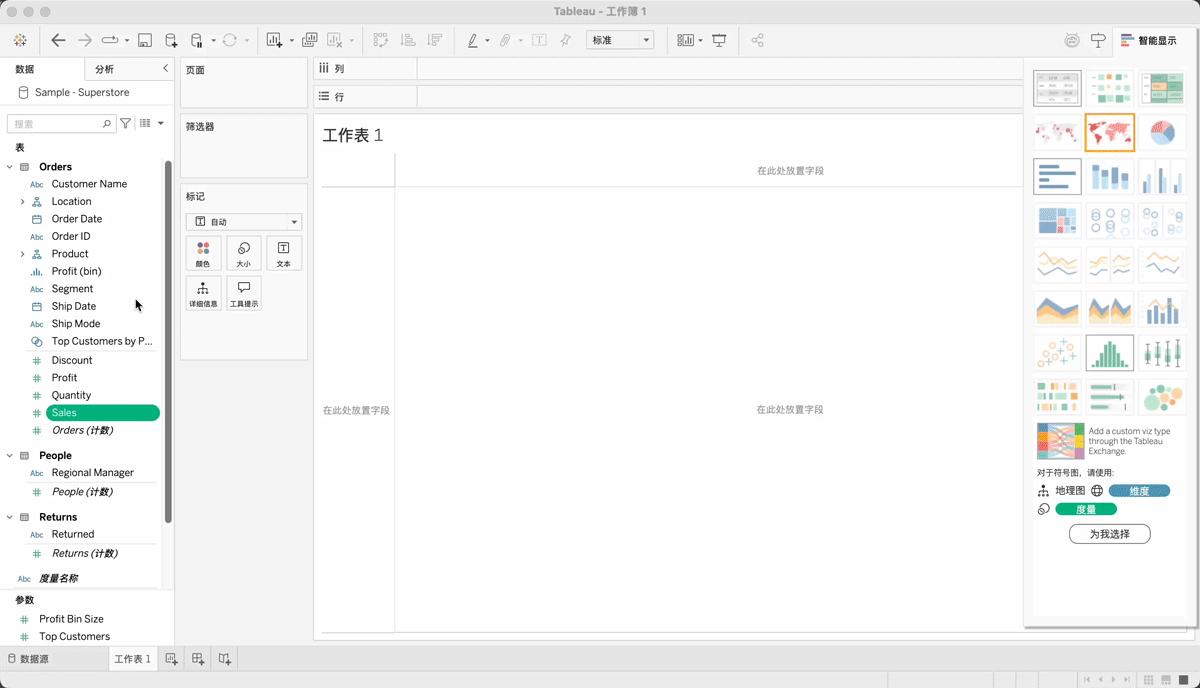Click the sort ascending toolbar icon
This screenshot has height=688, width=1200.
click(x=407, y=40)
